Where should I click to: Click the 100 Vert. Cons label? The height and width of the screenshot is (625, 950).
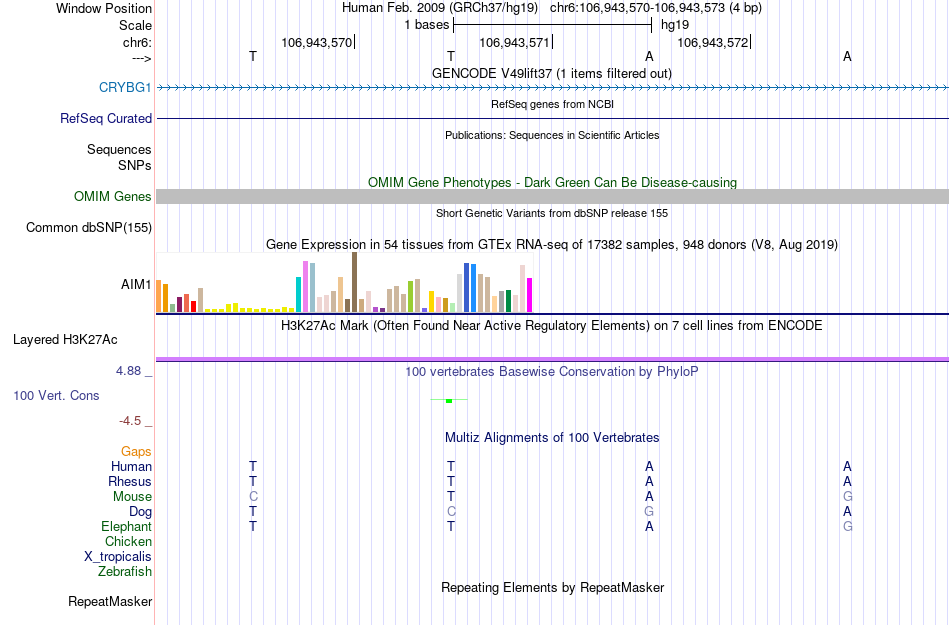pyautogui.click(x=56, y=395)
